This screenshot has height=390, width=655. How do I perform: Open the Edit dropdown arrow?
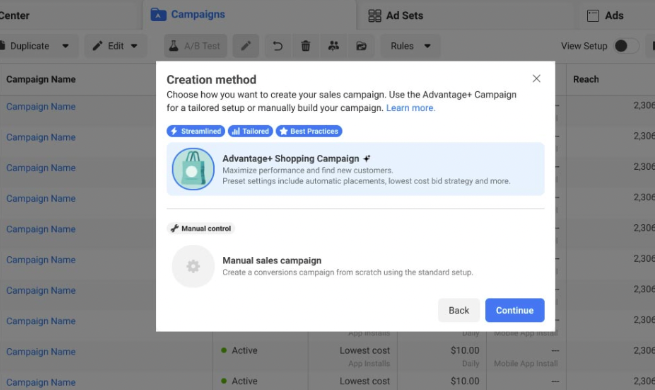134,46
